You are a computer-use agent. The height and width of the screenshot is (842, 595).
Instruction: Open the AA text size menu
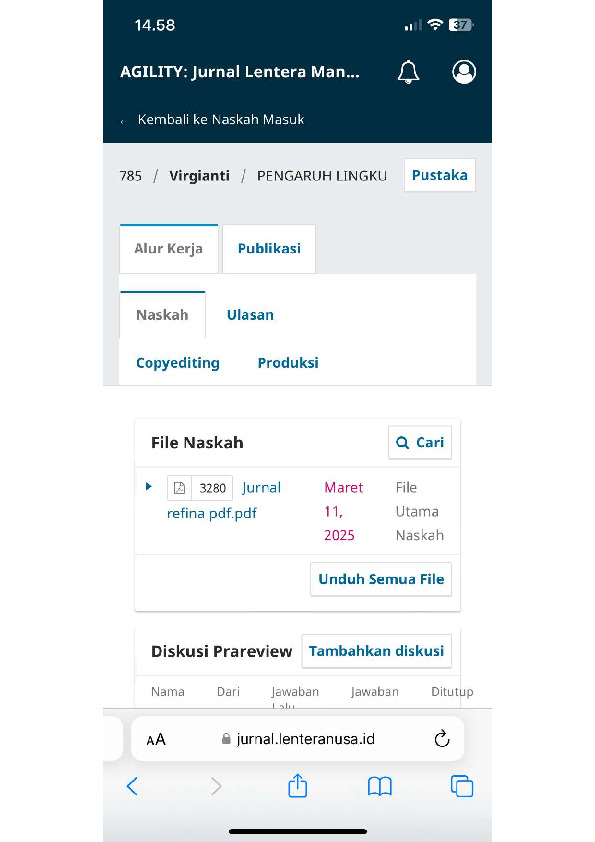(x=156, y=739)
